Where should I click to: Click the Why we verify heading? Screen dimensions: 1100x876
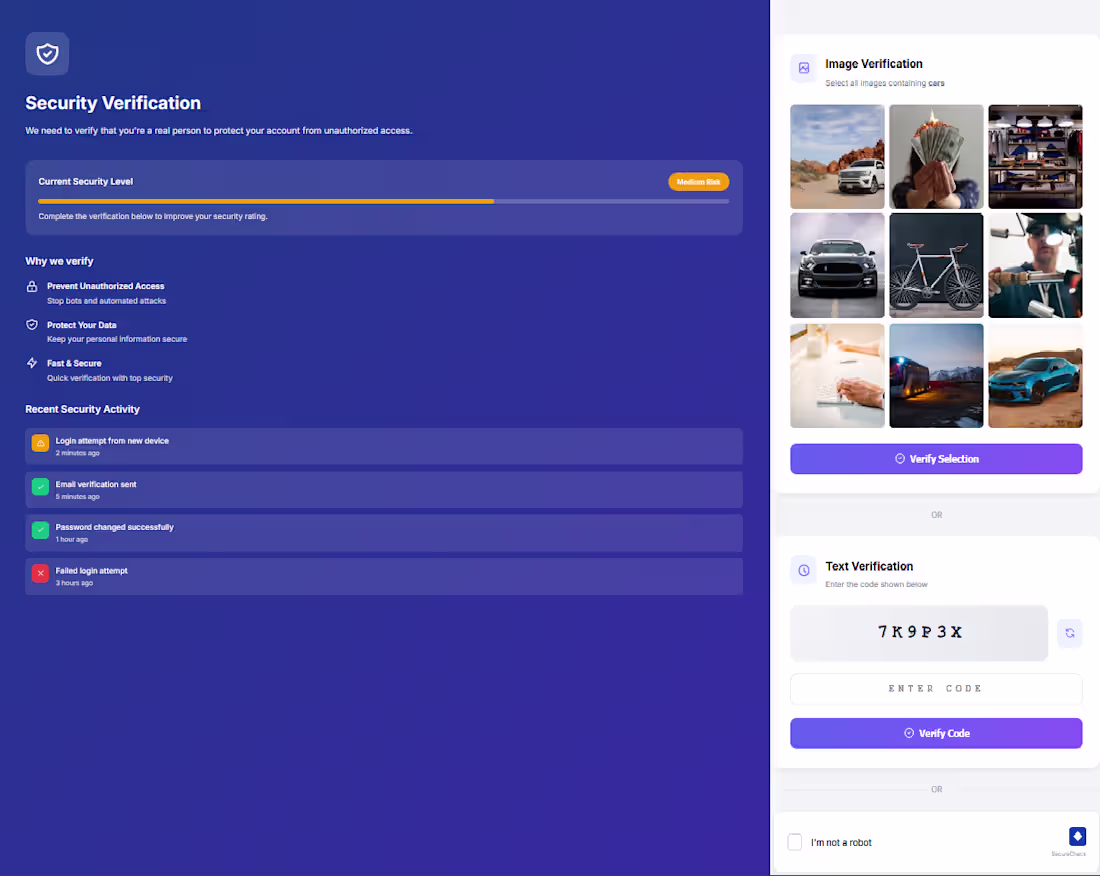(60, 261)
